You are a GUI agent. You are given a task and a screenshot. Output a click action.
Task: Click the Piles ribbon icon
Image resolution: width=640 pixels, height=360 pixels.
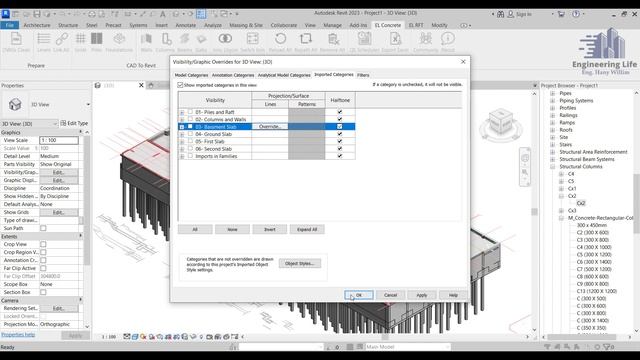point(96,39)
